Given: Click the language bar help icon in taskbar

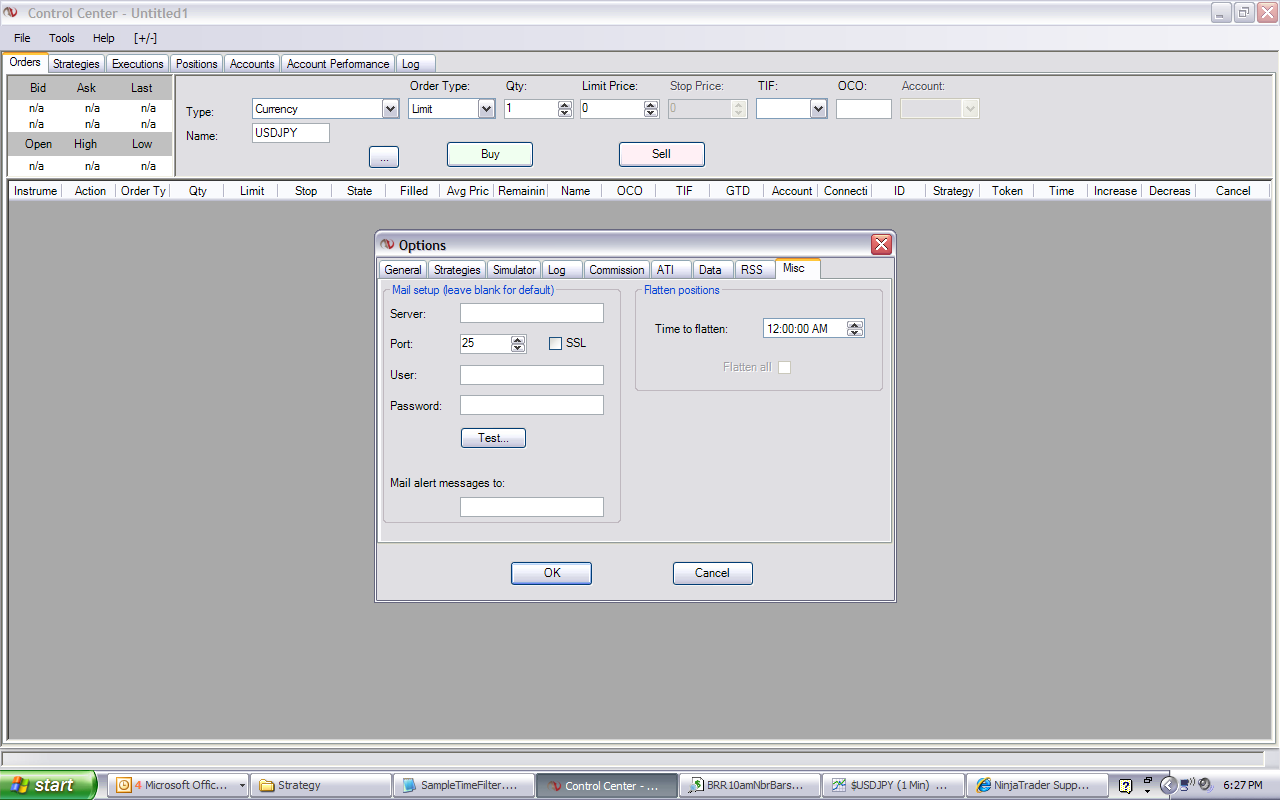Looking at the screenshot, I should (1125, 785).
